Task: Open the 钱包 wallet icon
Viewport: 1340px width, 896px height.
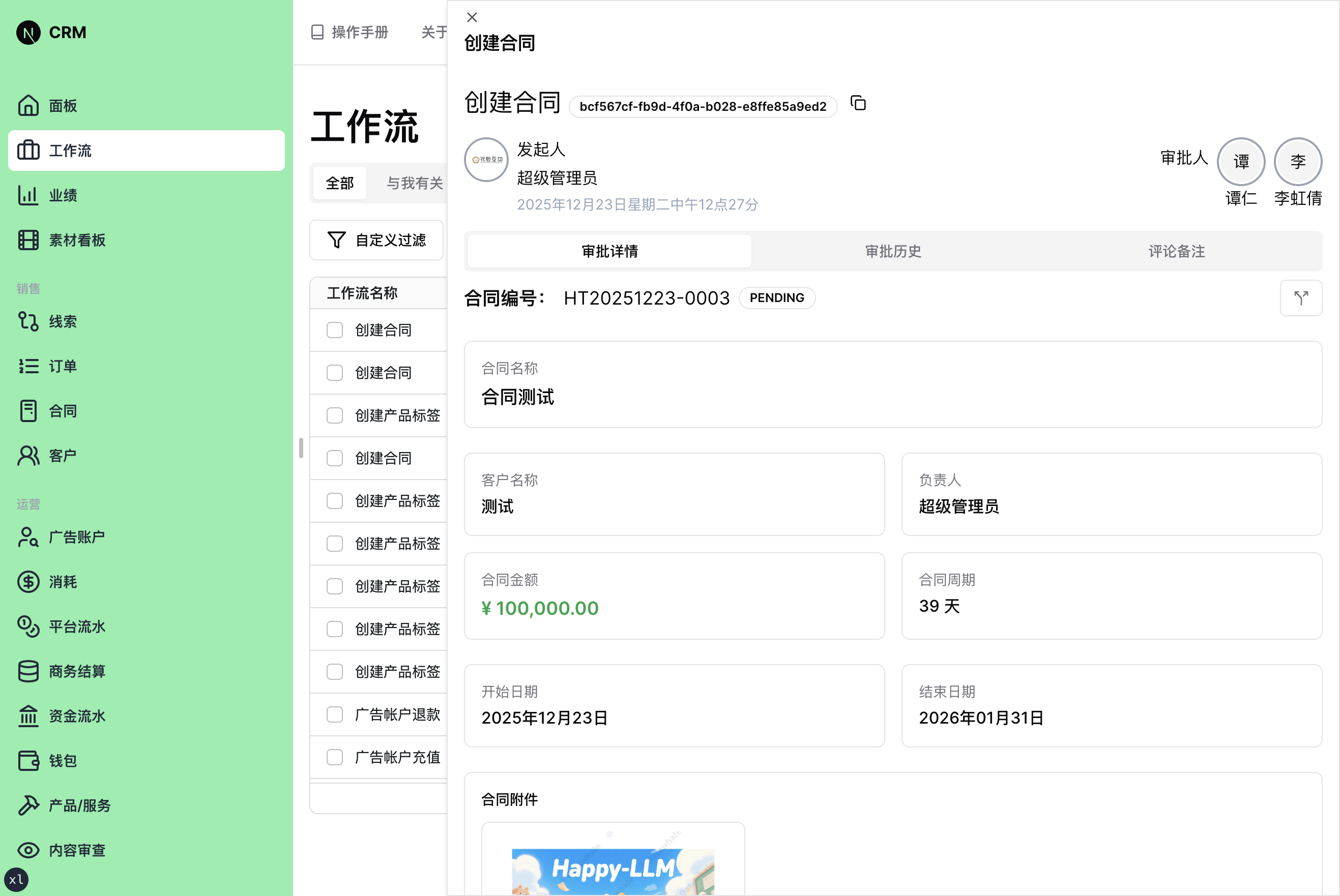Action: click(28, 761)
